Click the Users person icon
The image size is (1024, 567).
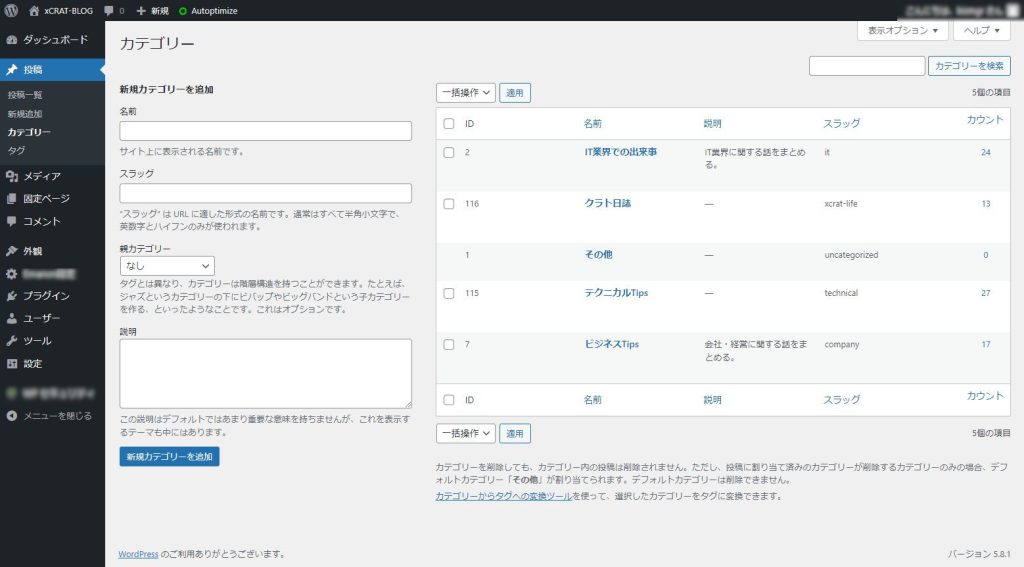click(x=12, y=318)
